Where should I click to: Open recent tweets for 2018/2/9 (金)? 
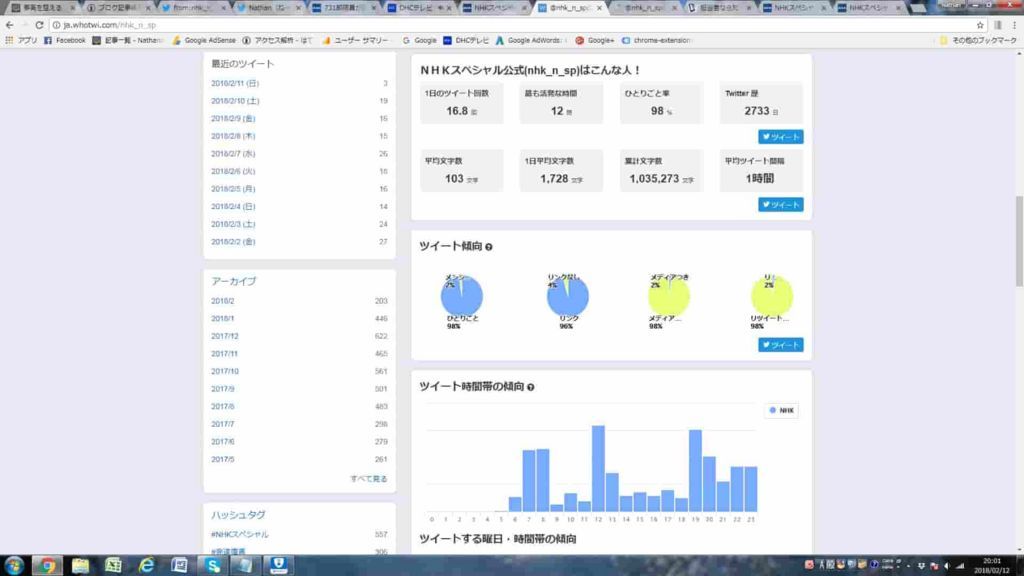232,119
